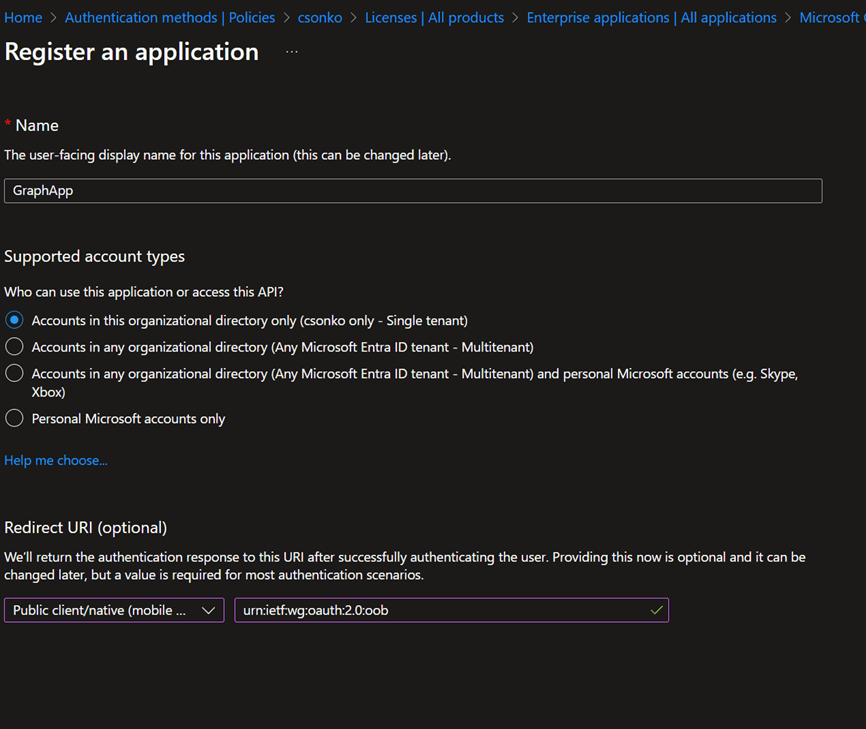Click the truncated Microsoft breadcrumb at far right

point(831,17)
